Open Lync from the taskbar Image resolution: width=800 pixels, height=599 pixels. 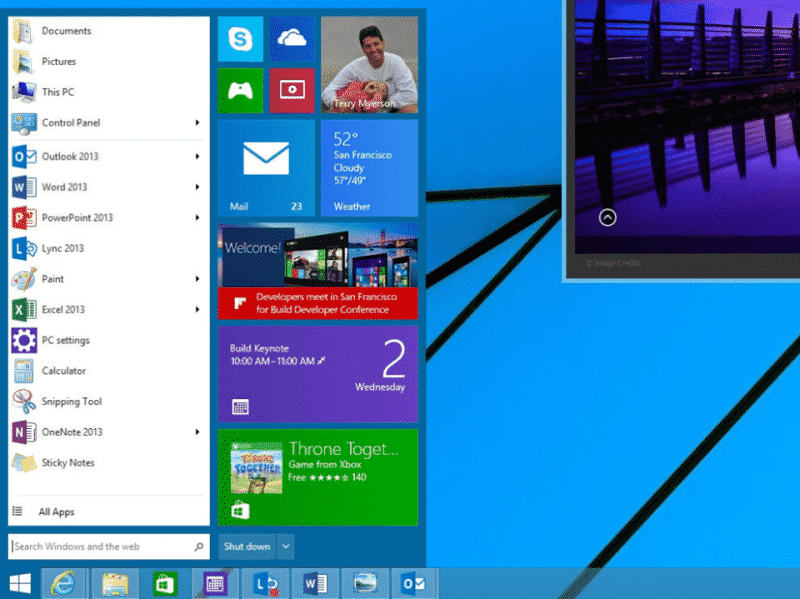[x=265, y=584]
